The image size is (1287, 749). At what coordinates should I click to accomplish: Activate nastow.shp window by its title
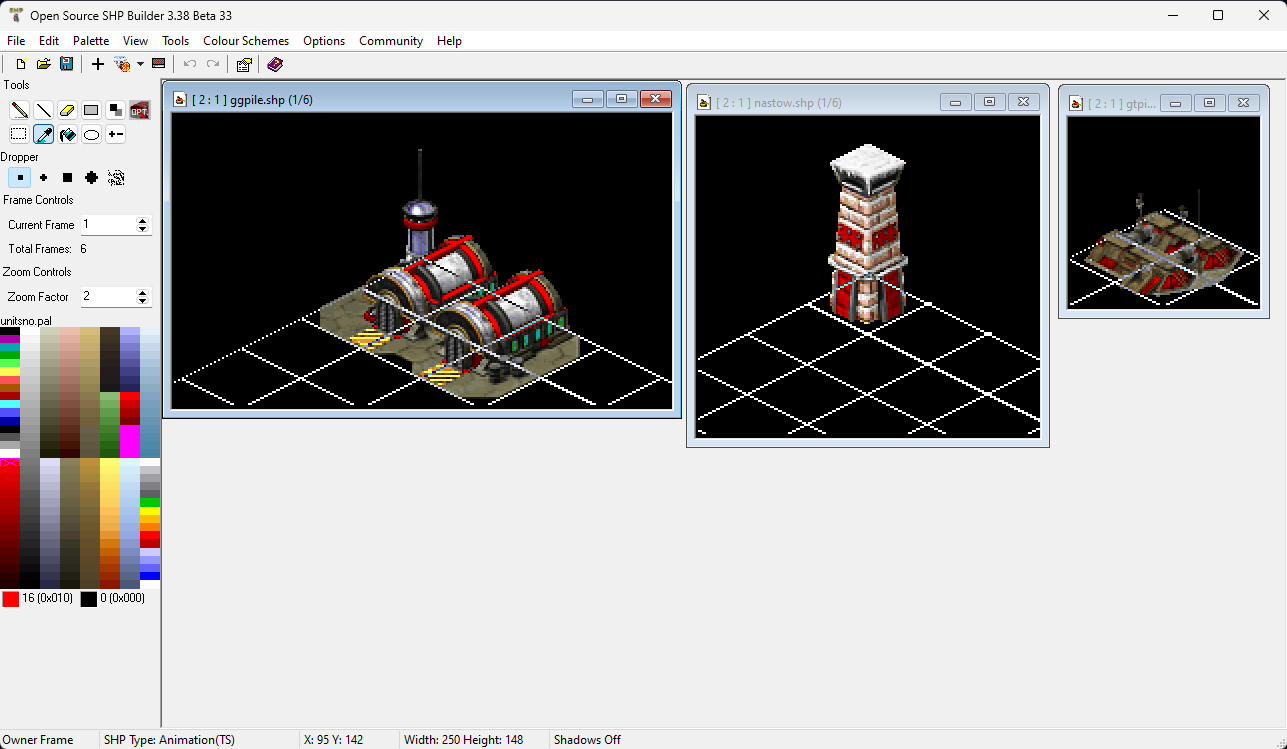pyautogui.click(x=778, y=103)
